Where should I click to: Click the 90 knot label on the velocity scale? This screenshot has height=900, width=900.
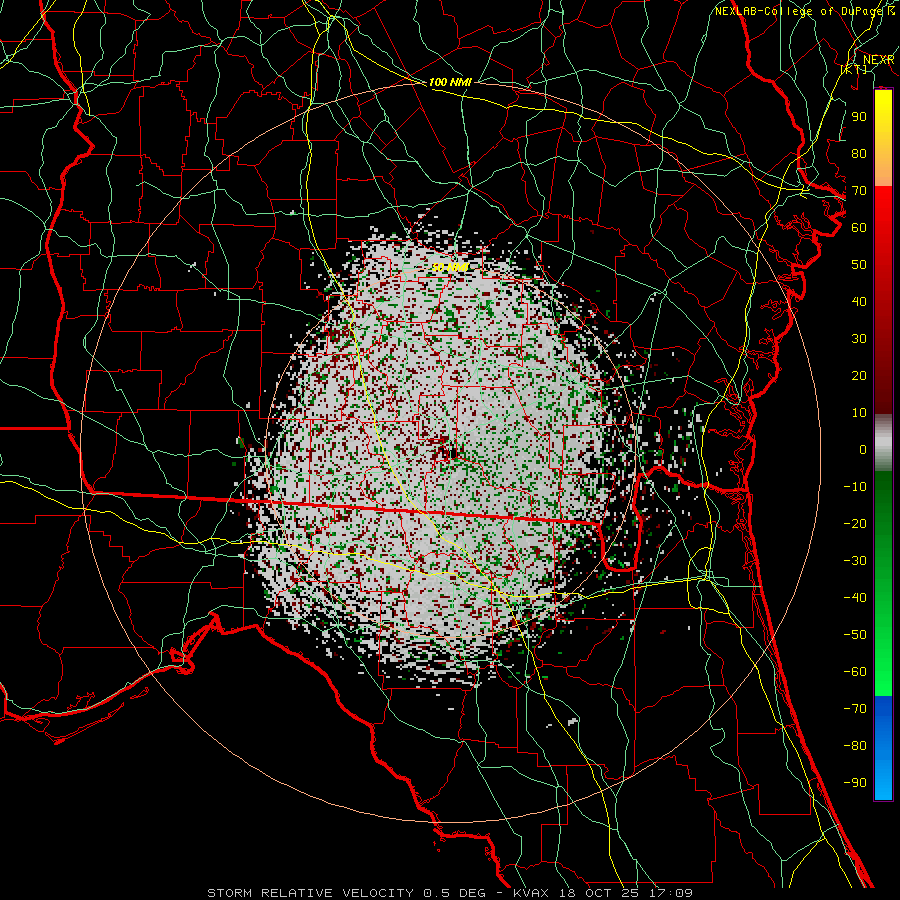[859, 117]
